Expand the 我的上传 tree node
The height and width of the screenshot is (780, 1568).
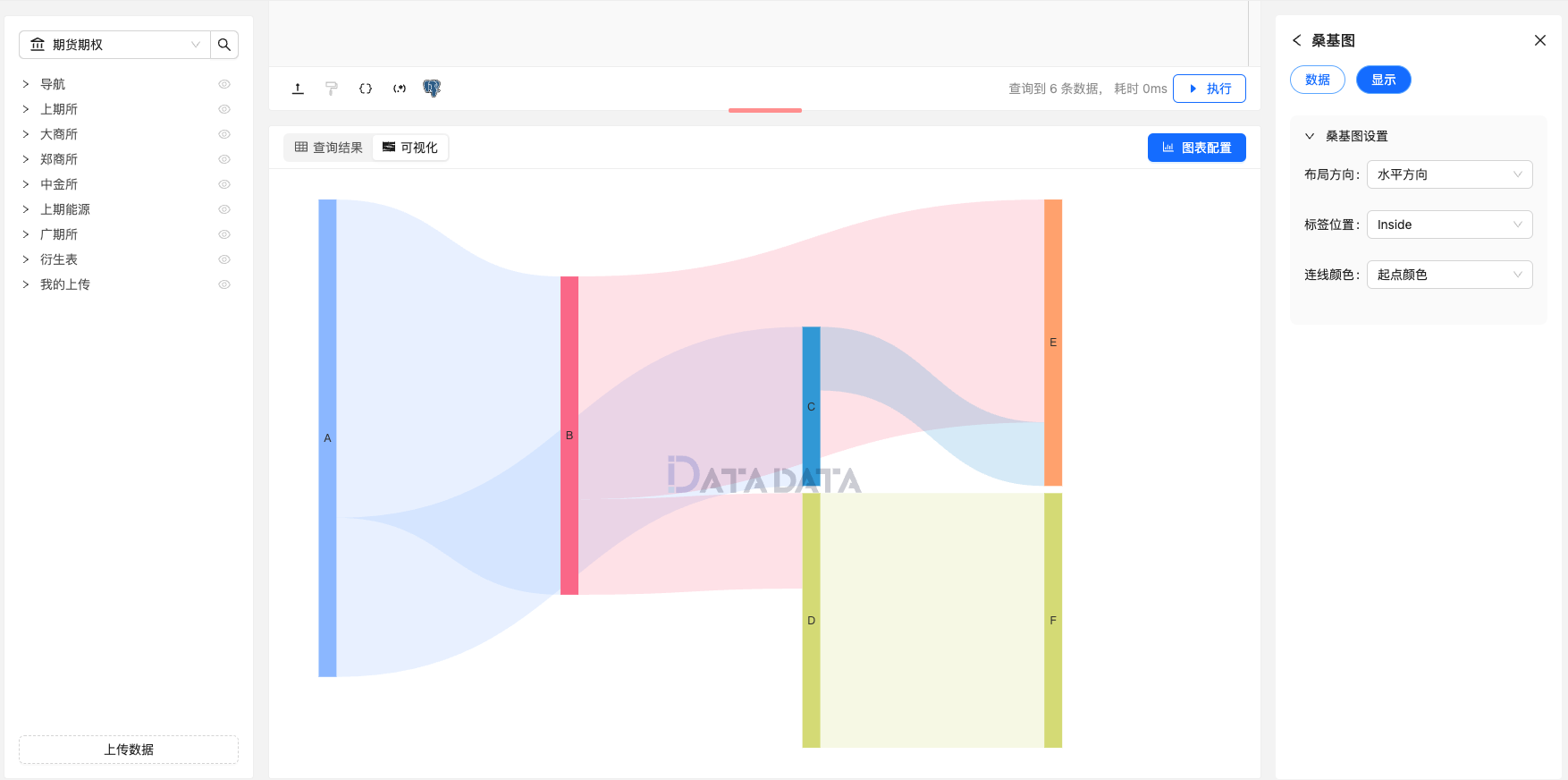tap(26, 284)
